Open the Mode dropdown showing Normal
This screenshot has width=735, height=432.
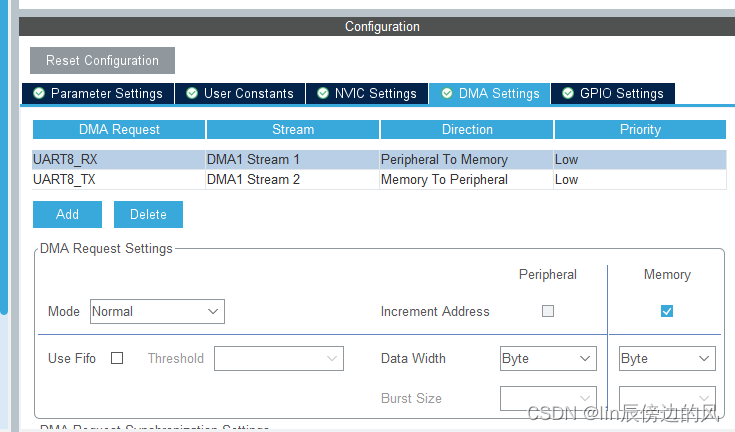158,312
